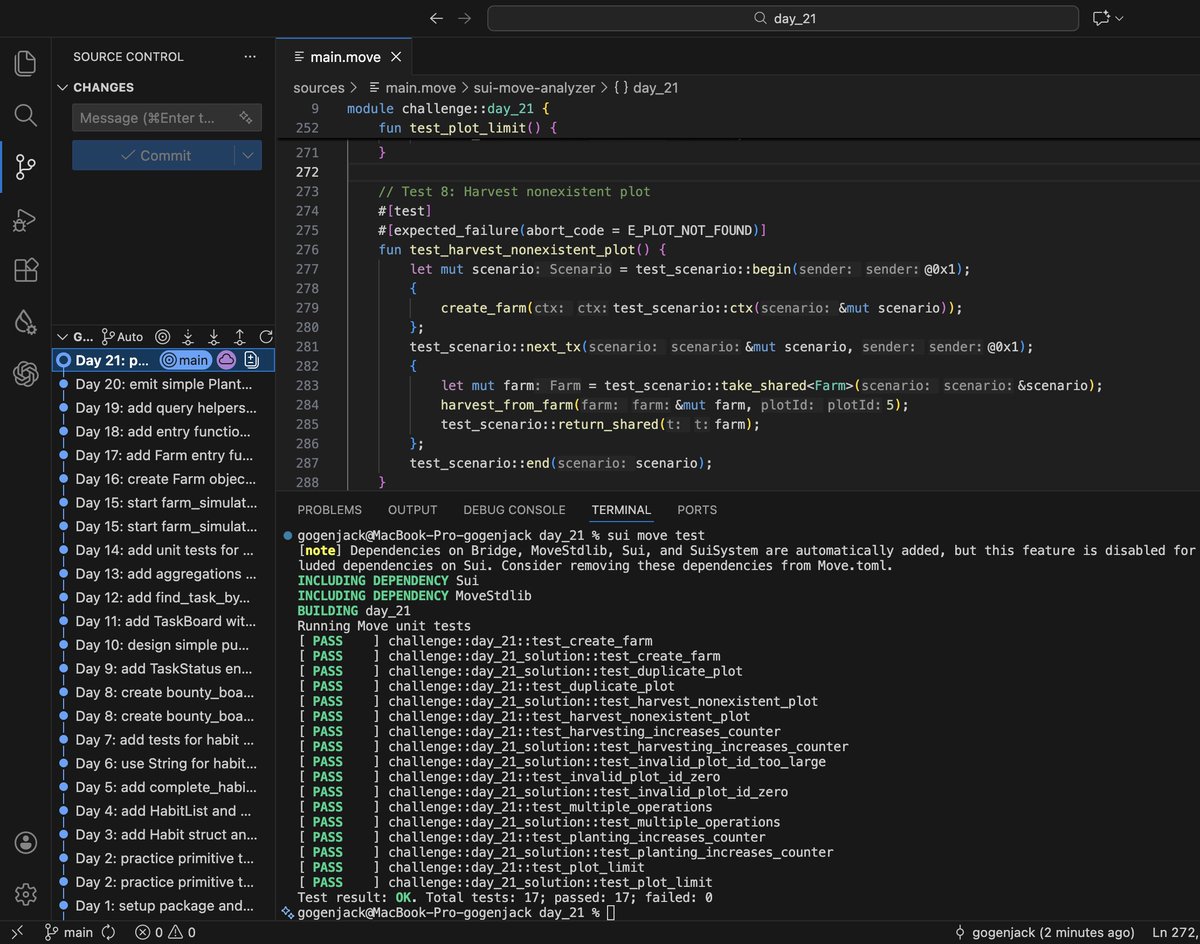Image resolution: width=1200 pixels, height=944 pixels.
Task: Select commit Day 1: setup package
Action: 163,906
